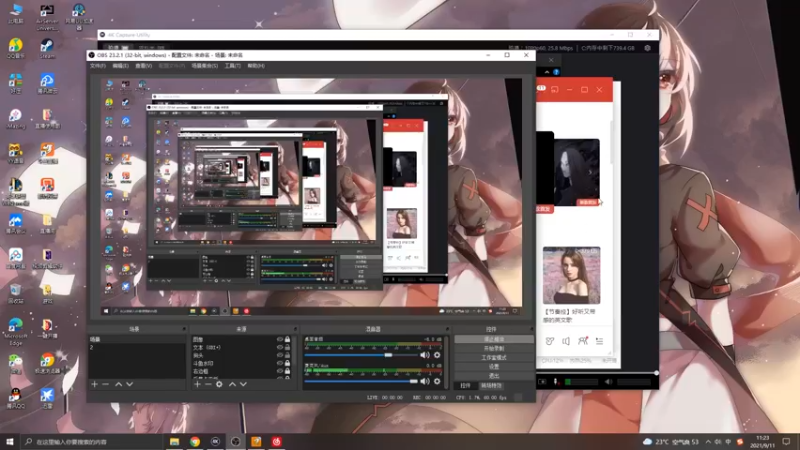Open 场景集合(S) menu in OBS
The height and width of the screenshot is (450, 800).
pyautogui.click(x=205, y=66)
